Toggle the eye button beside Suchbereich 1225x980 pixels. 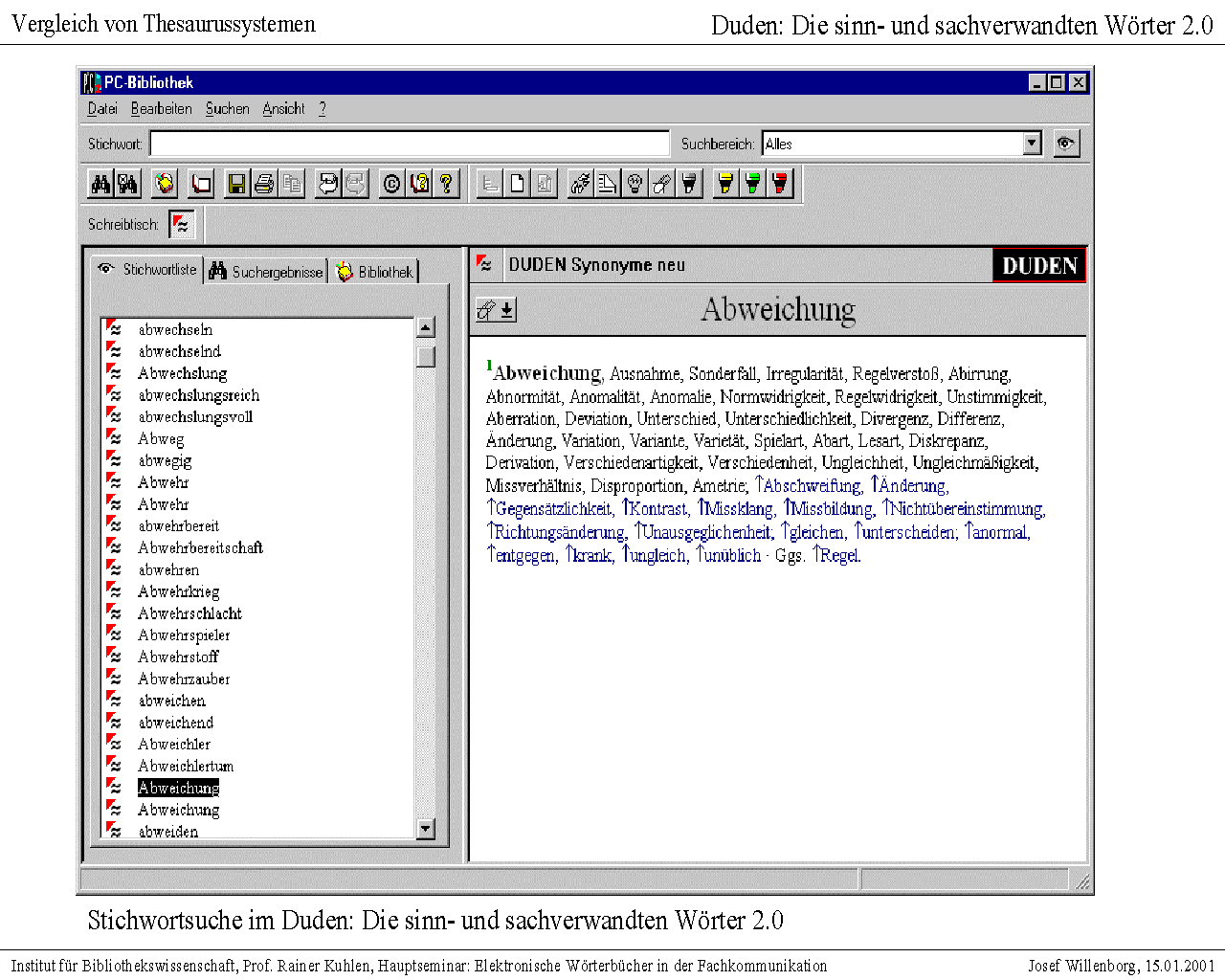[1066, 144]
